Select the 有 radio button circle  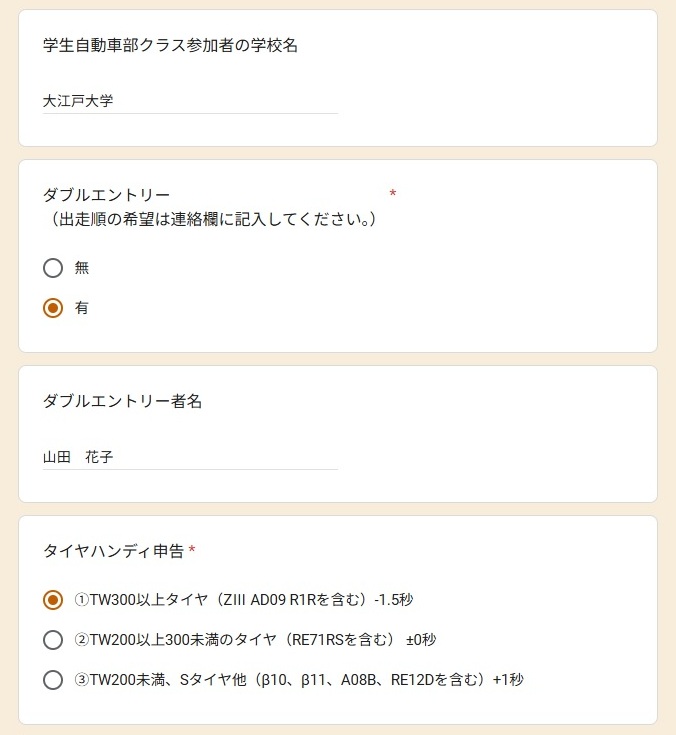coord(53,308)
